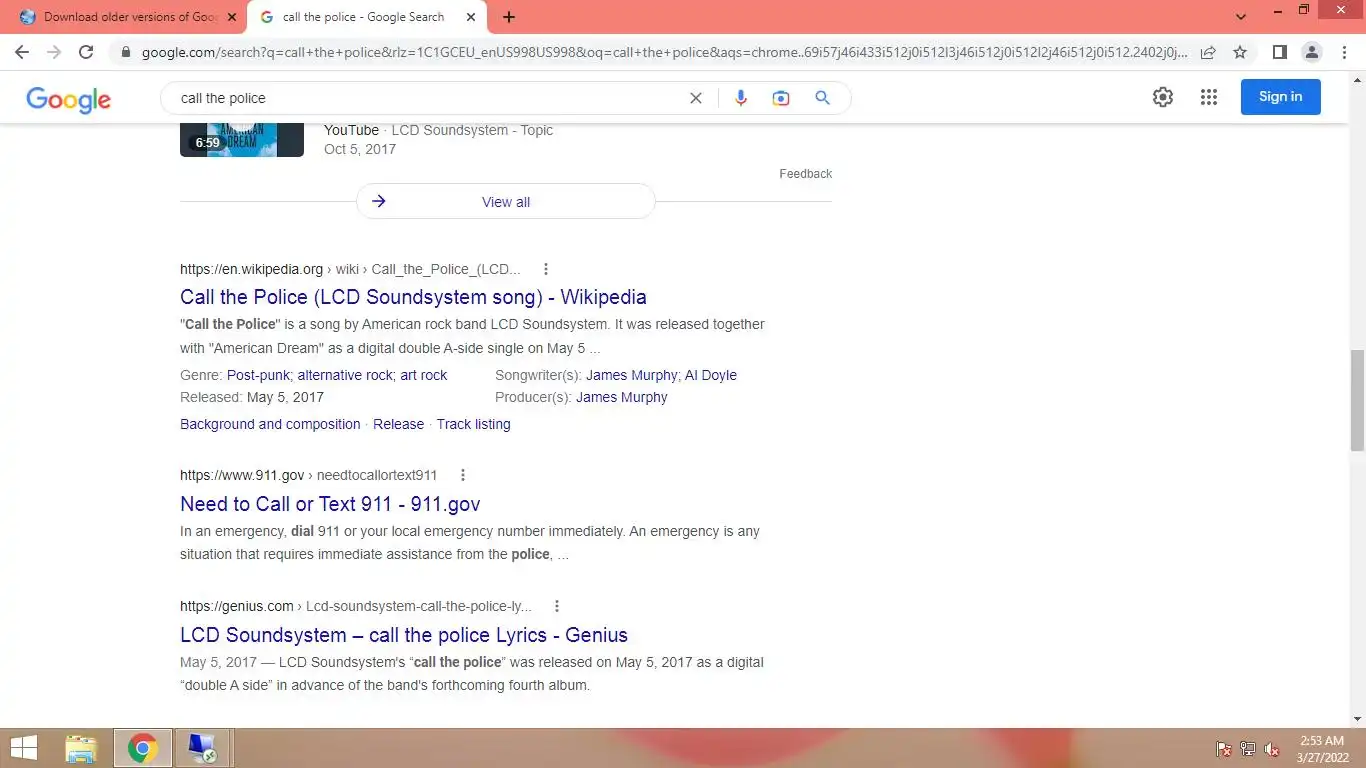Click the Feedback link
The height and width of the screenshot is (768, 1366).
805,174
